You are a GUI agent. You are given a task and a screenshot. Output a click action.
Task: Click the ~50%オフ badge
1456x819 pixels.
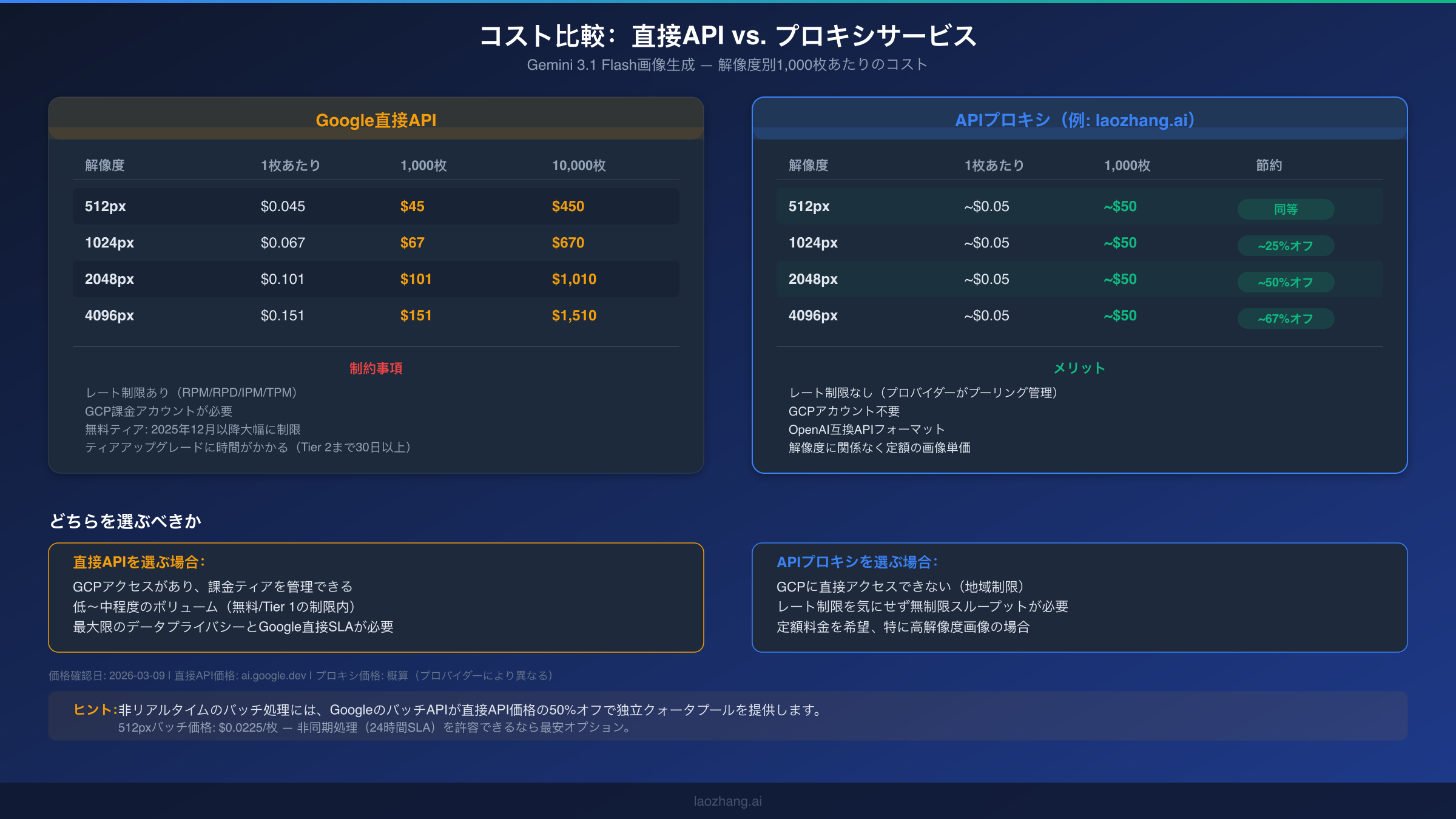1286,282
